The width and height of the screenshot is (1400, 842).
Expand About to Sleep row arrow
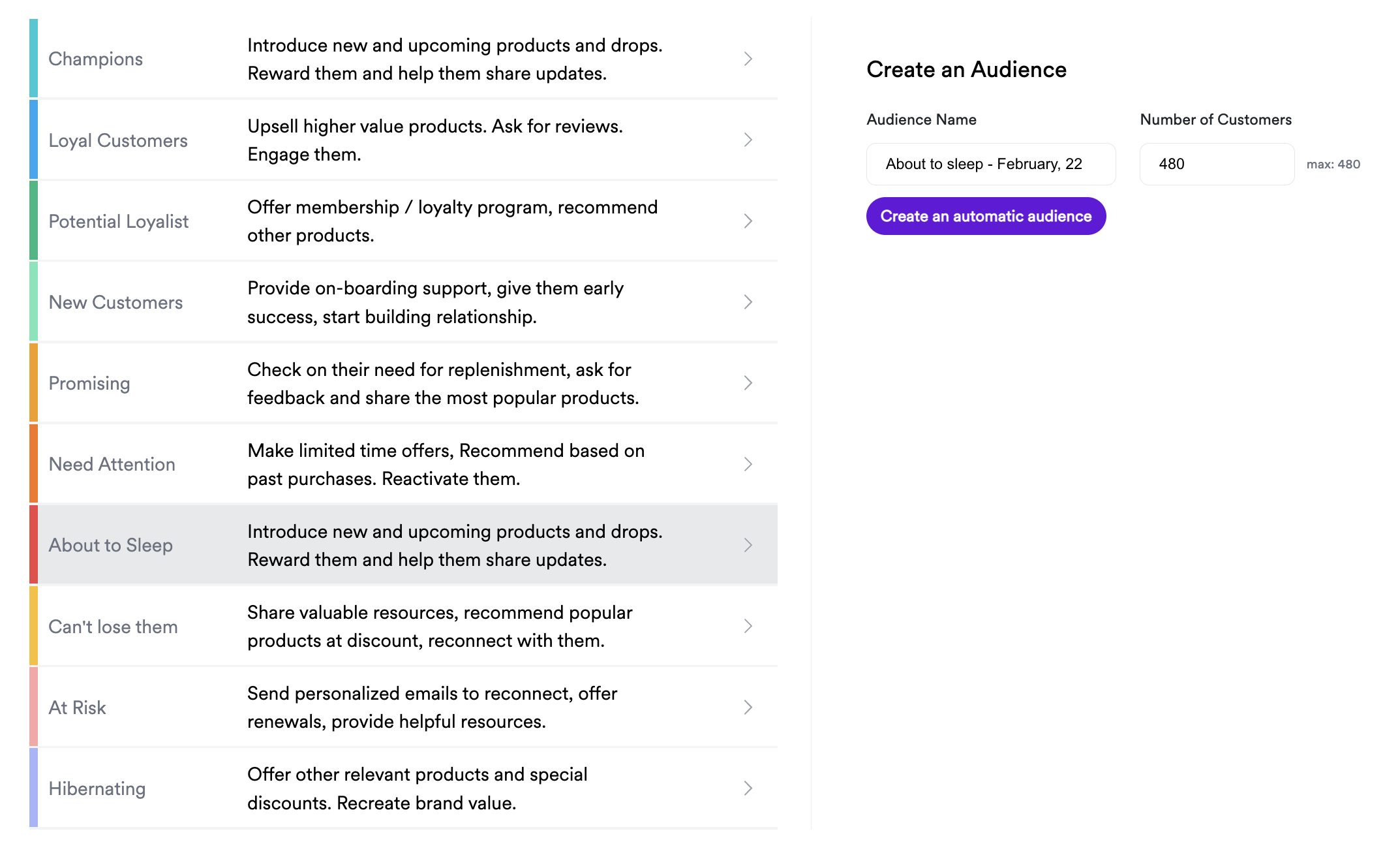pos(748,545)
